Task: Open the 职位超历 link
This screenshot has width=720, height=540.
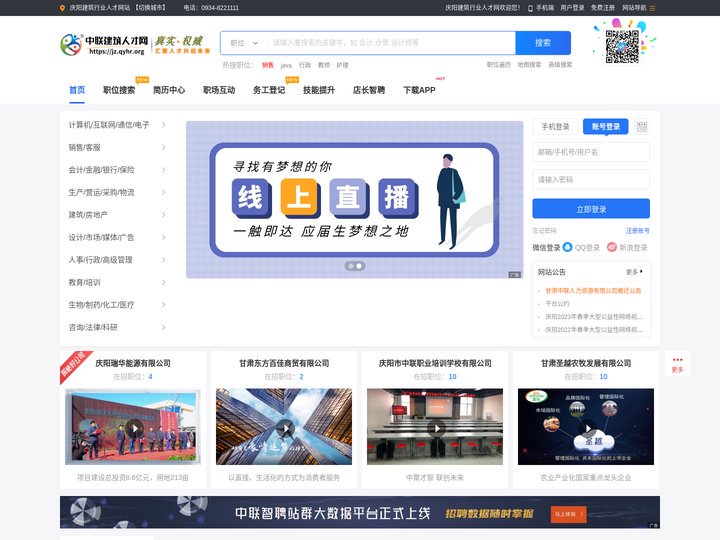Action: pos(499,65)
